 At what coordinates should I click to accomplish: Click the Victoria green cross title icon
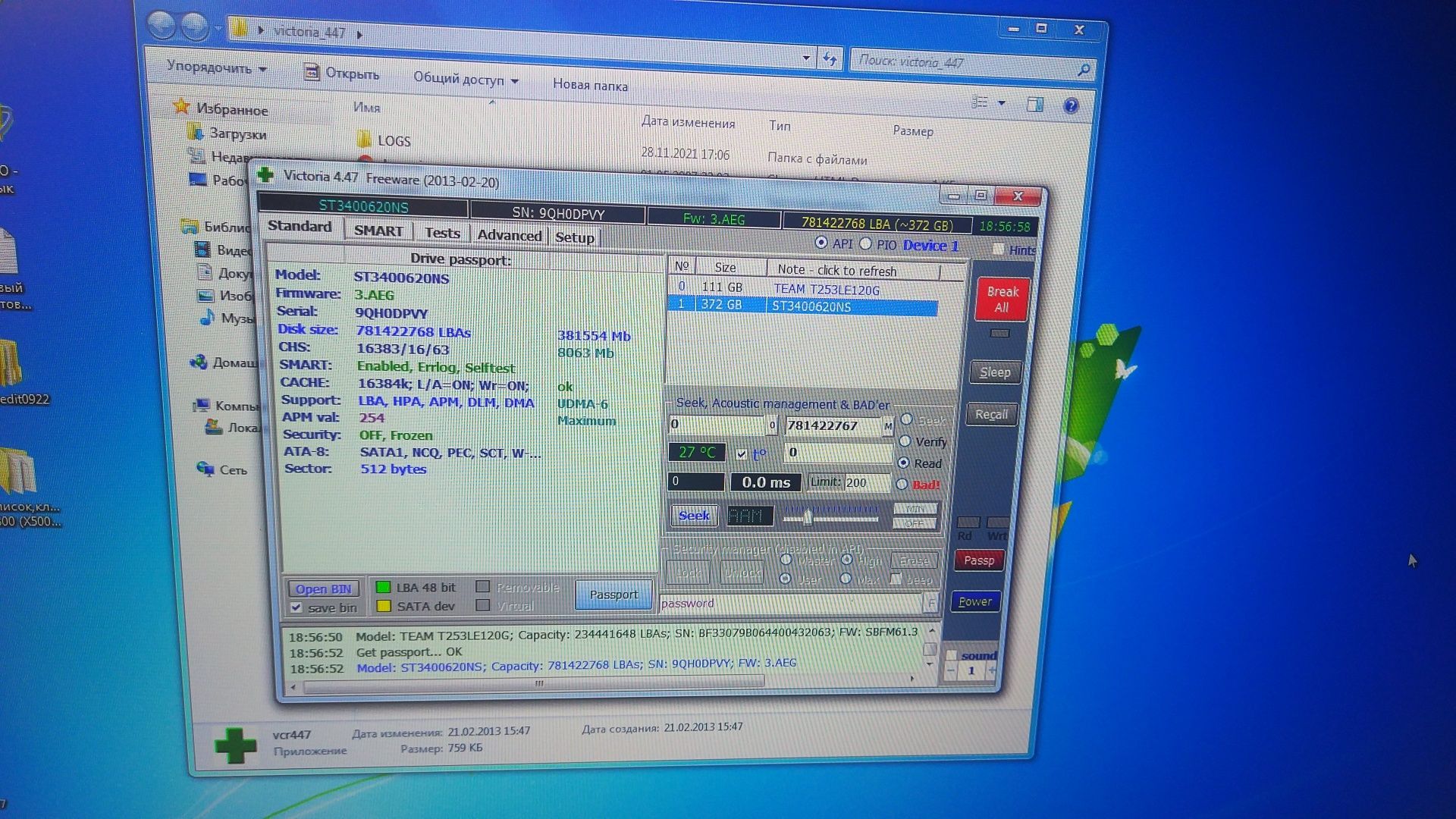[265, 175]
